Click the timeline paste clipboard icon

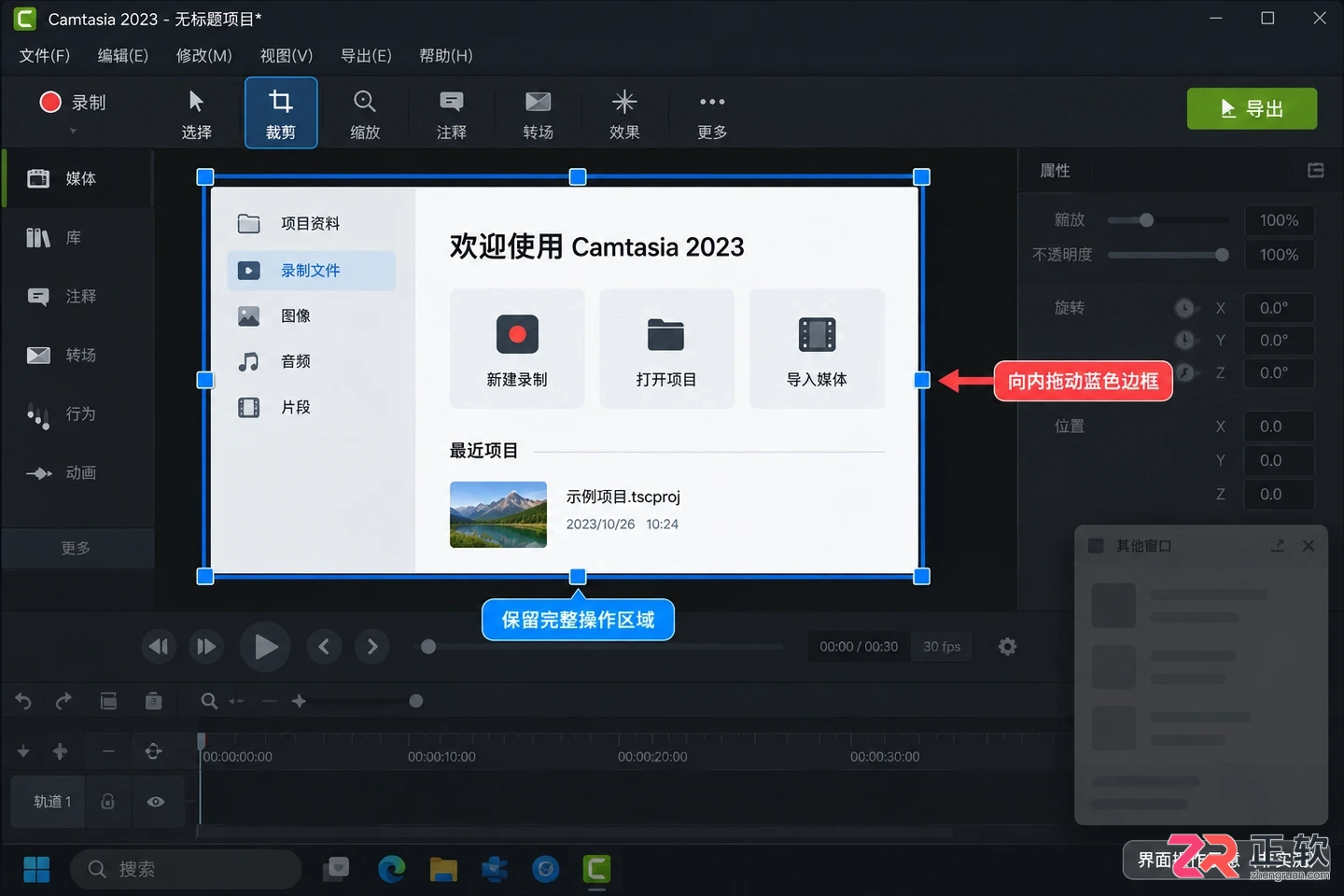(x=154, y=701)
